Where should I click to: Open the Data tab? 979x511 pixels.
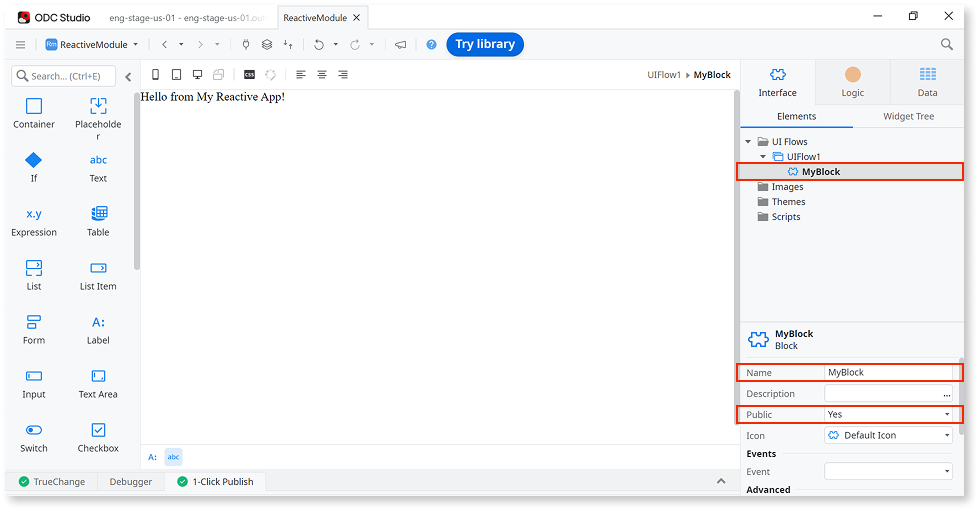pos(927,82)
